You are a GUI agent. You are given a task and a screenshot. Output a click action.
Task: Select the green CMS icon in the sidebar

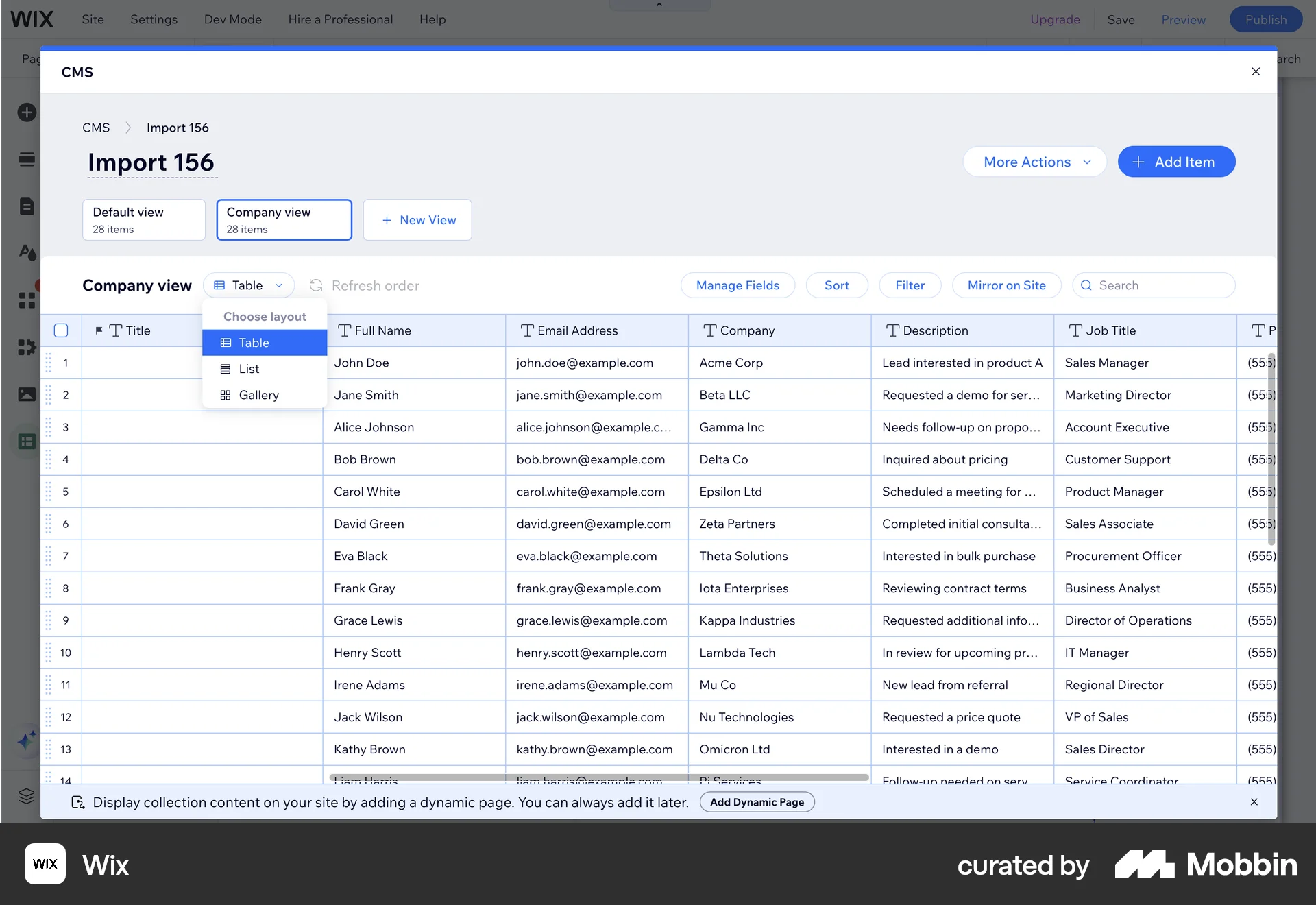(x=26, y=441)
